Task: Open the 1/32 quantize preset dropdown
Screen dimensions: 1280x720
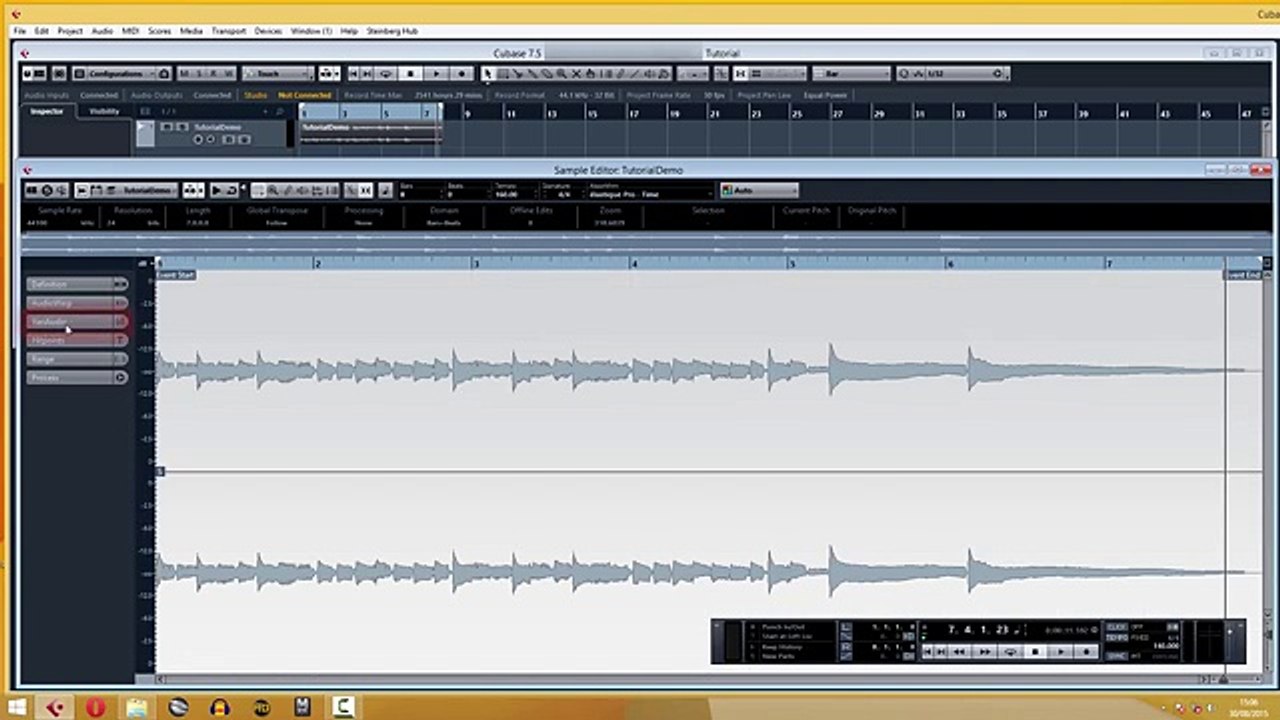Action: point(960,73)
